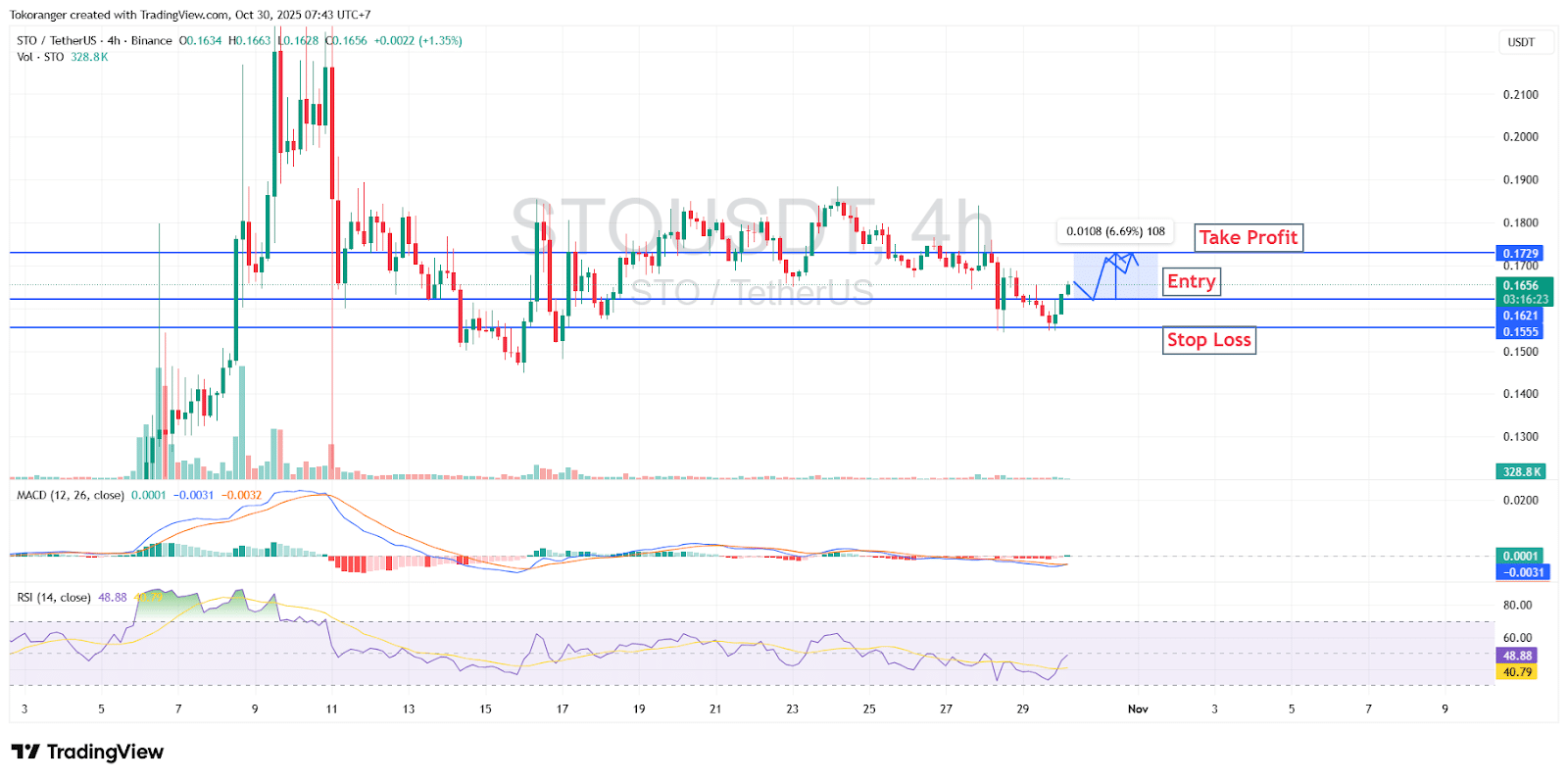1568x781 pixels.
Task: Click the 328.8K volume tag on right axis
Action: click(1521, 472)
